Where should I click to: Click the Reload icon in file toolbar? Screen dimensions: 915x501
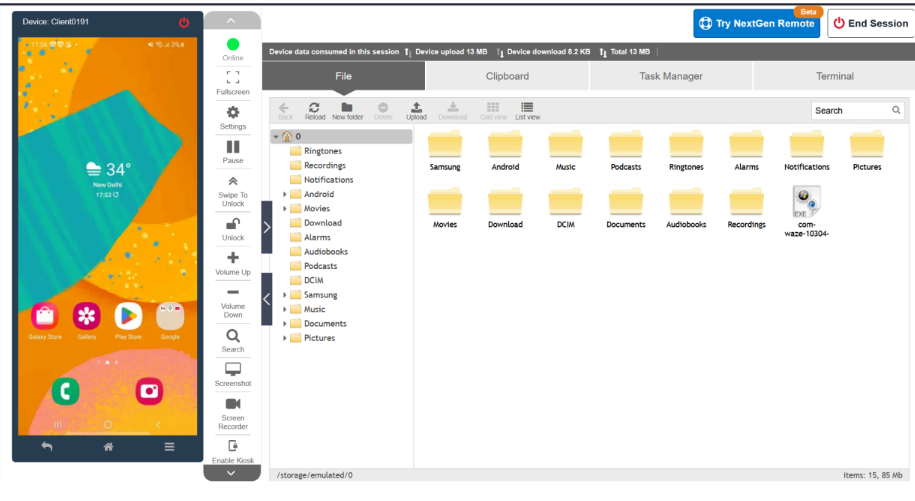pos(314,108)
